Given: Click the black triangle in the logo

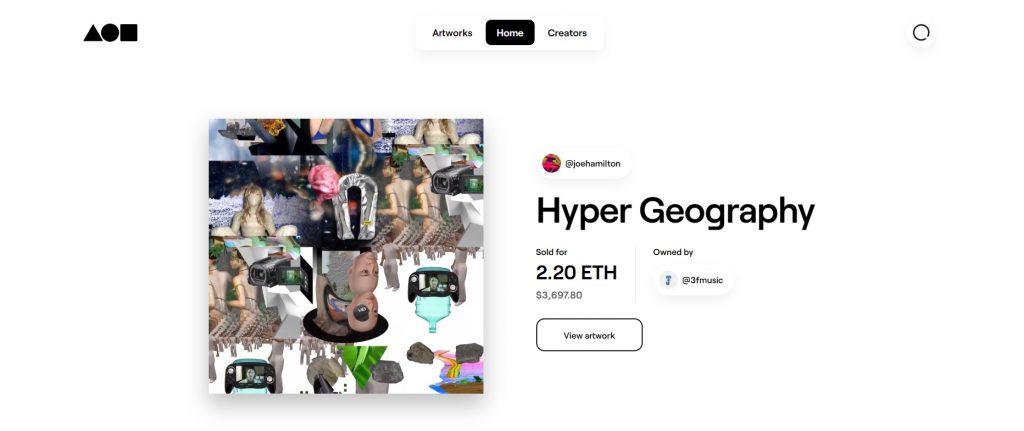Looking at the screenshot, I should click(93, 33).
